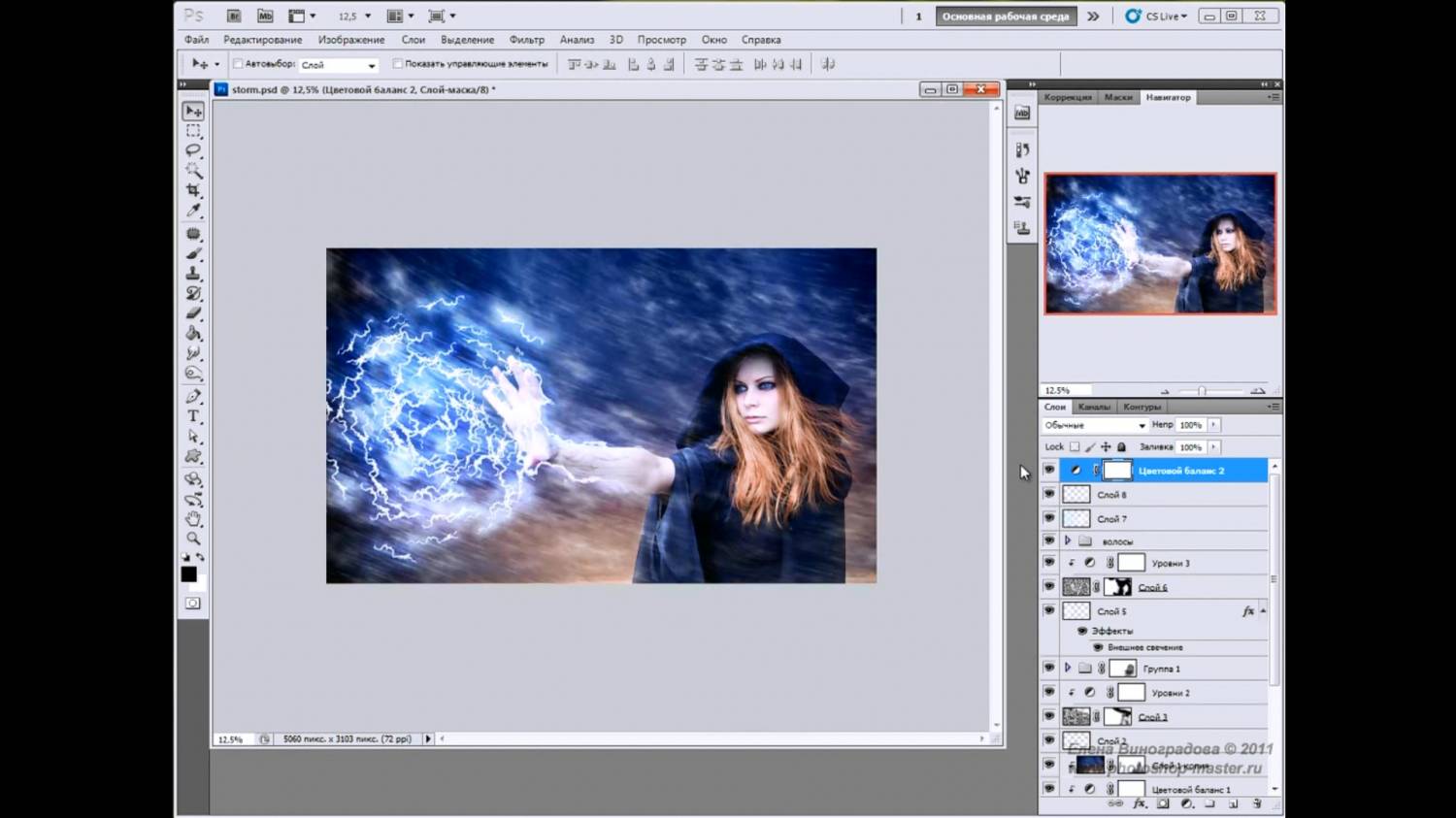This screenshot has height=818, width=1456.
Task: Hide the волосы group
Action: [1048, 540]
